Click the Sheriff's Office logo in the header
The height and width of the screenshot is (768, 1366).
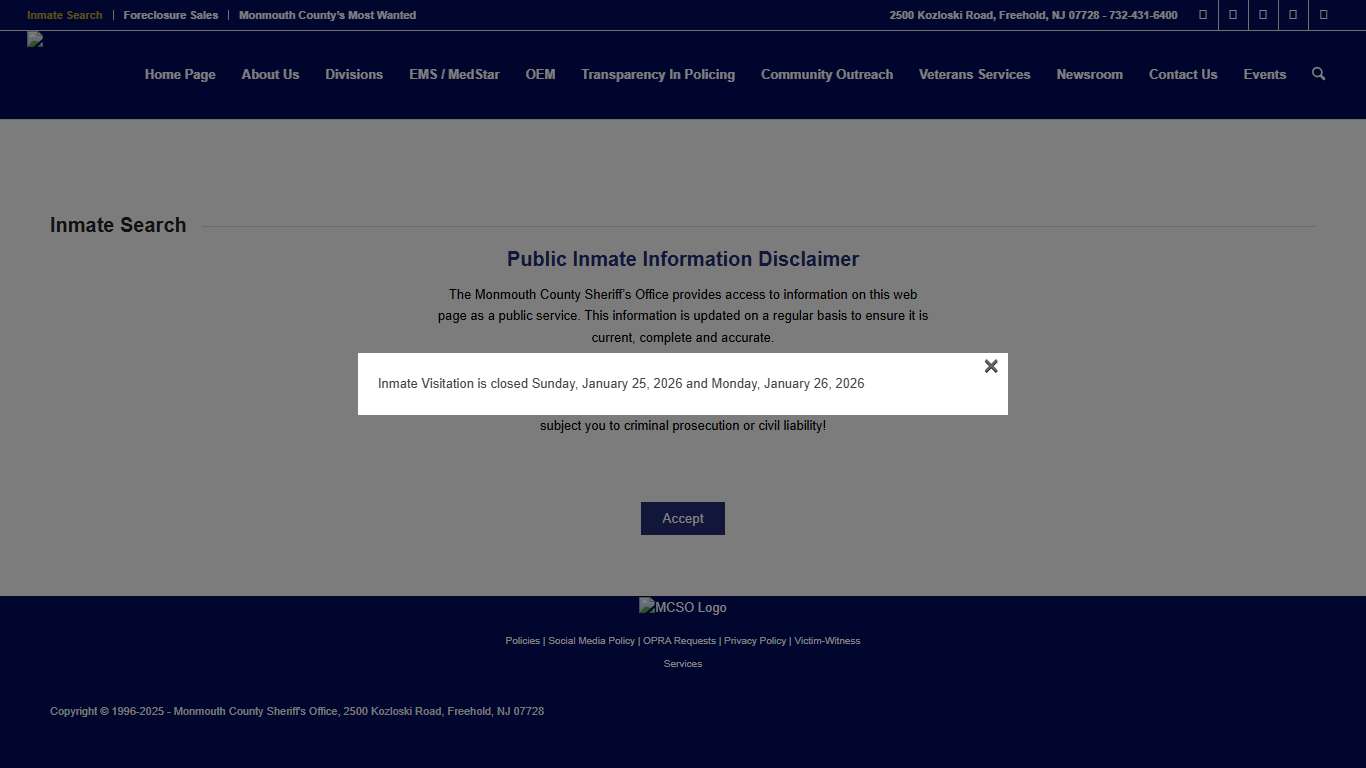pos(34,39)
